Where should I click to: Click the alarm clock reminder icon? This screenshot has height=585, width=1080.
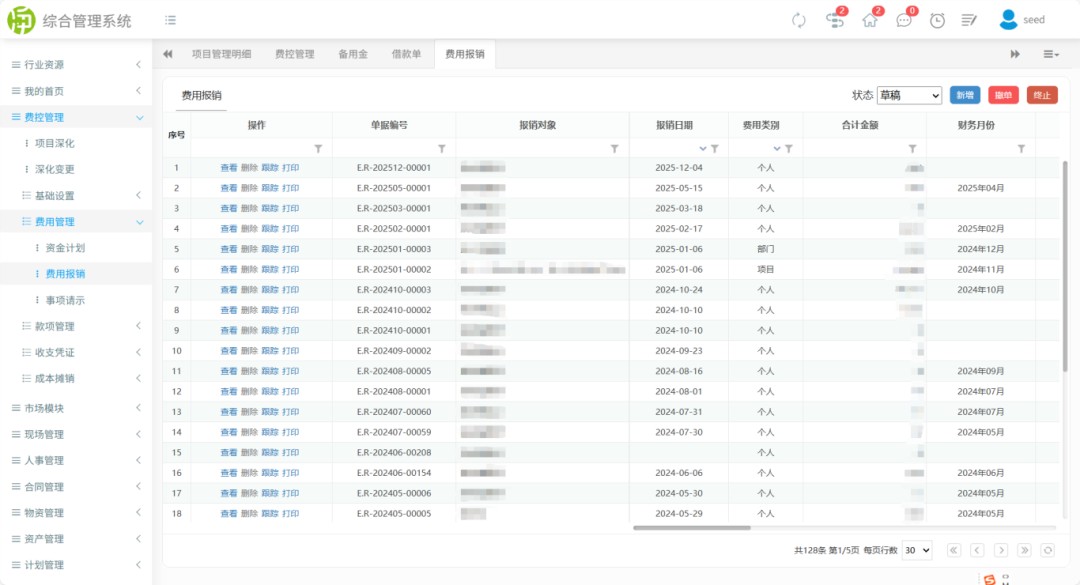click(x=937, y=20)
